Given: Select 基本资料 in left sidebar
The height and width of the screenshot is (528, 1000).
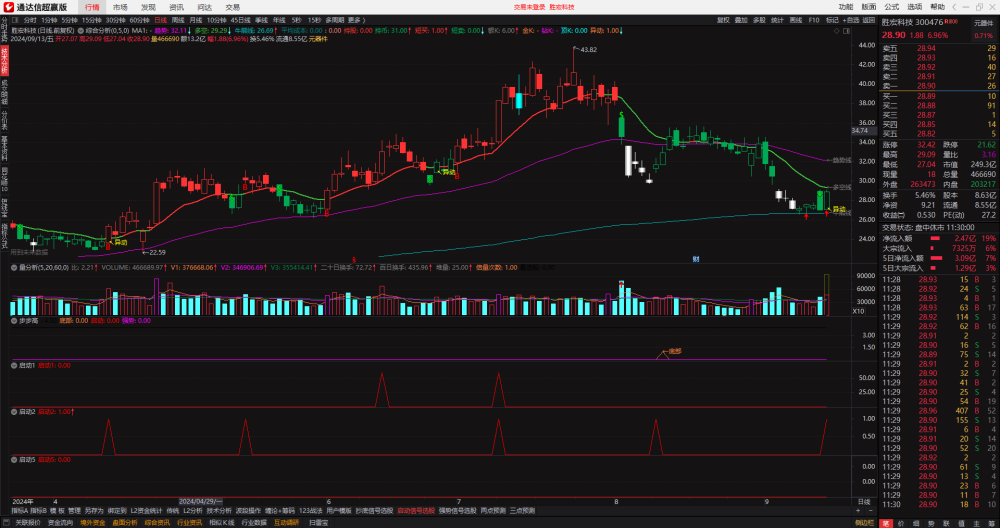Looking at the screenshot, I should pyautogui.click(x=4, y=147).
